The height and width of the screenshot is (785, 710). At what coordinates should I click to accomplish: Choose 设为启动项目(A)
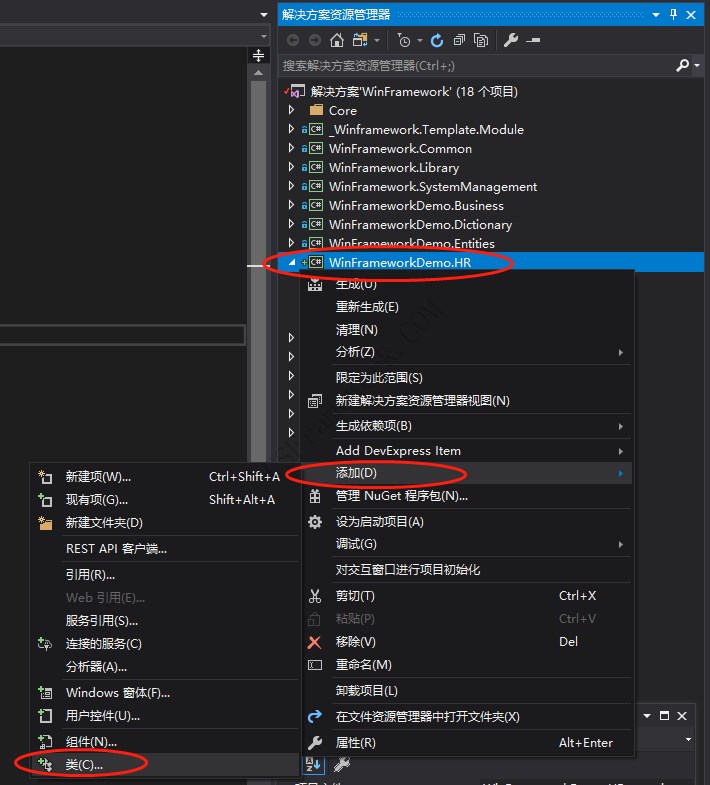click(x=467, y=522)
